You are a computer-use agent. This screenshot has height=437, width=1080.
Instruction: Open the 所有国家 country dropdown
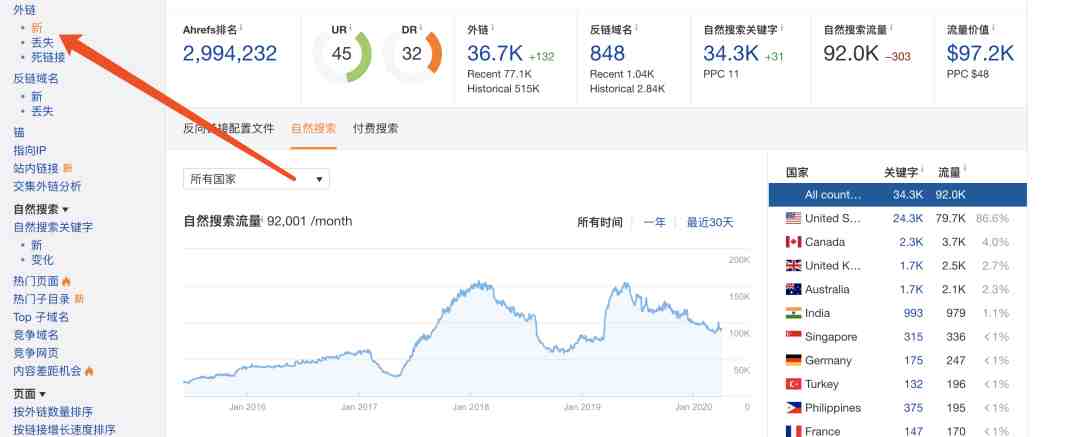(256, 179)
